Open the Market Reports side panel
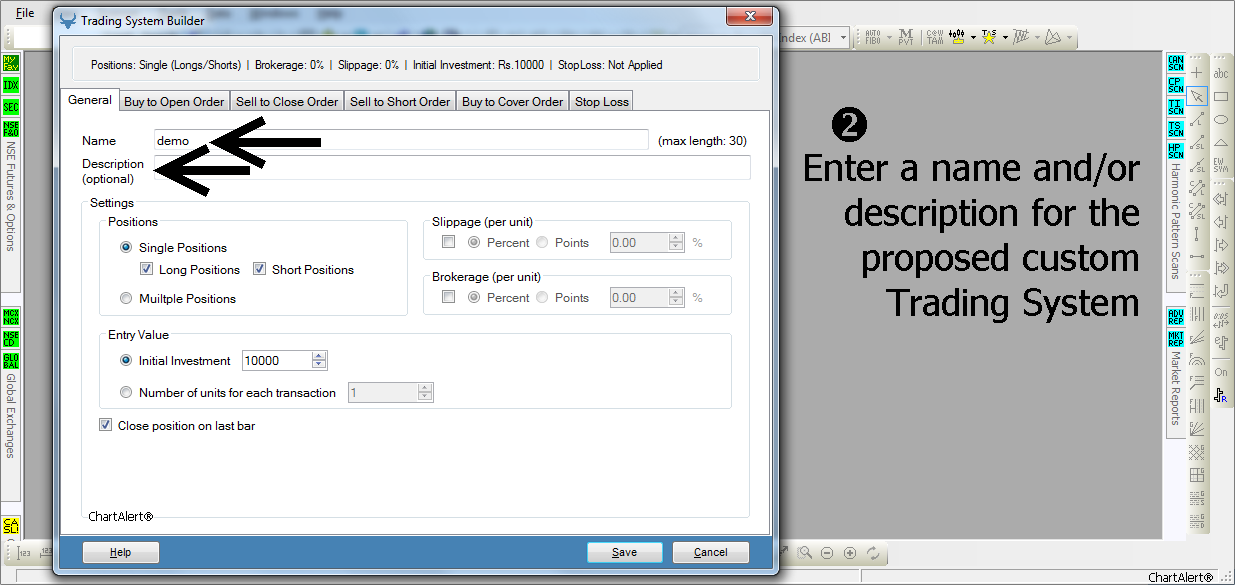This screenshot has width=1235, height=585. [1176, 388]
